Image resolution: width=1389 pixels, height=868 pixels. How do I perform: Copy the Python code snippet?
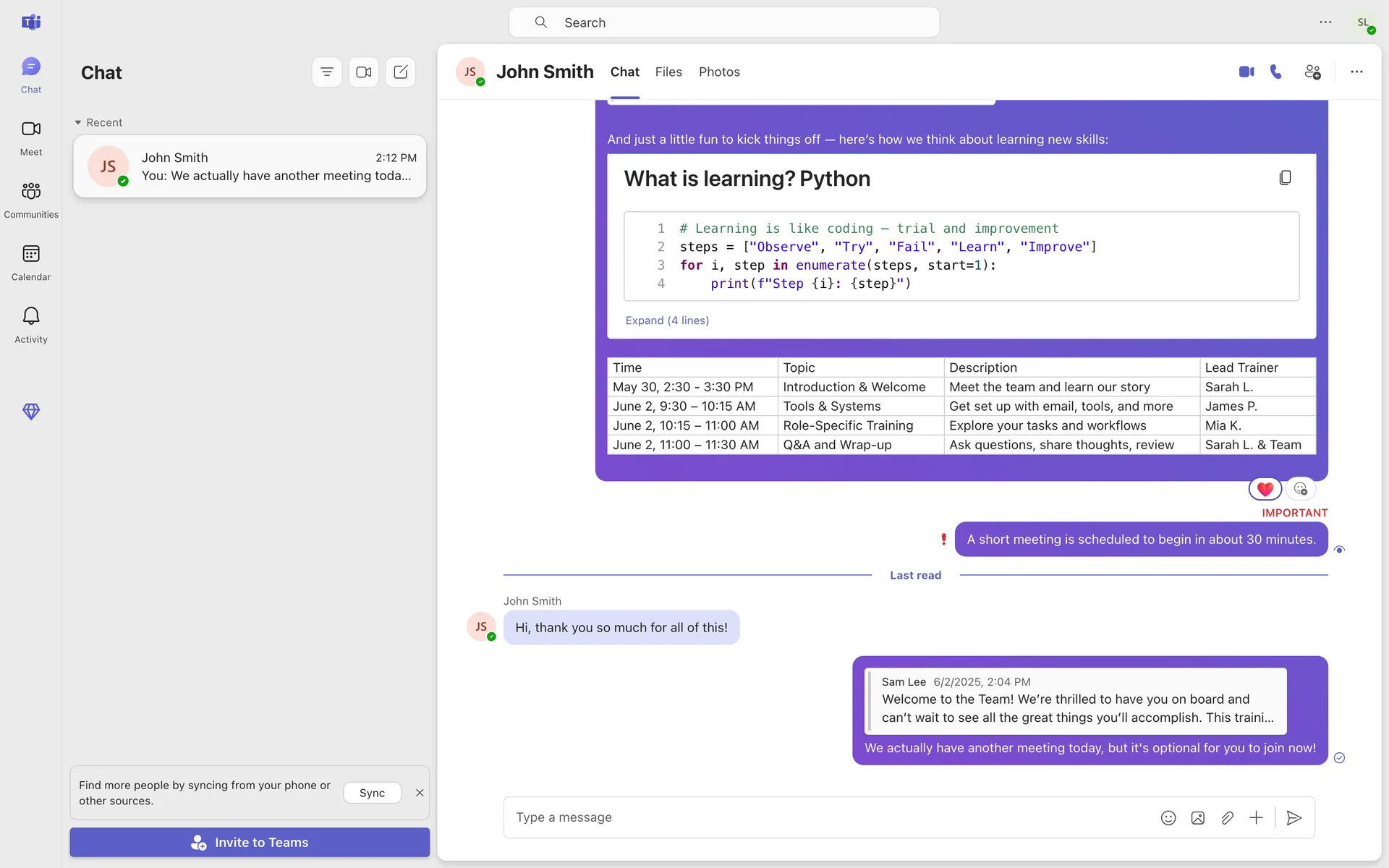point(1285,178)
